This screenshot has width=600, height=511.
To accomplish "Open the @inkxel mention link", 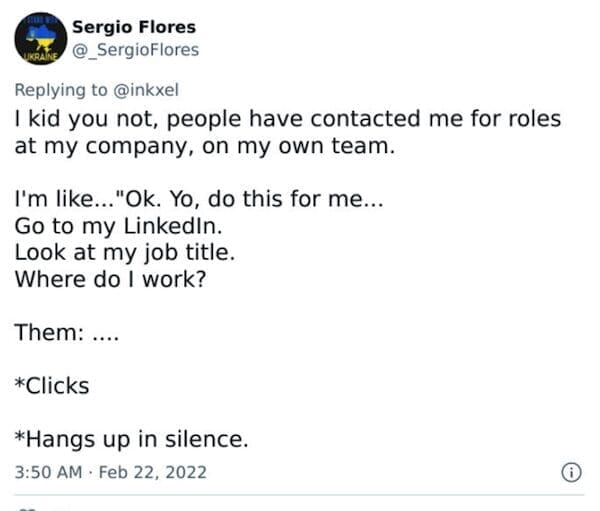I will 144,89.
